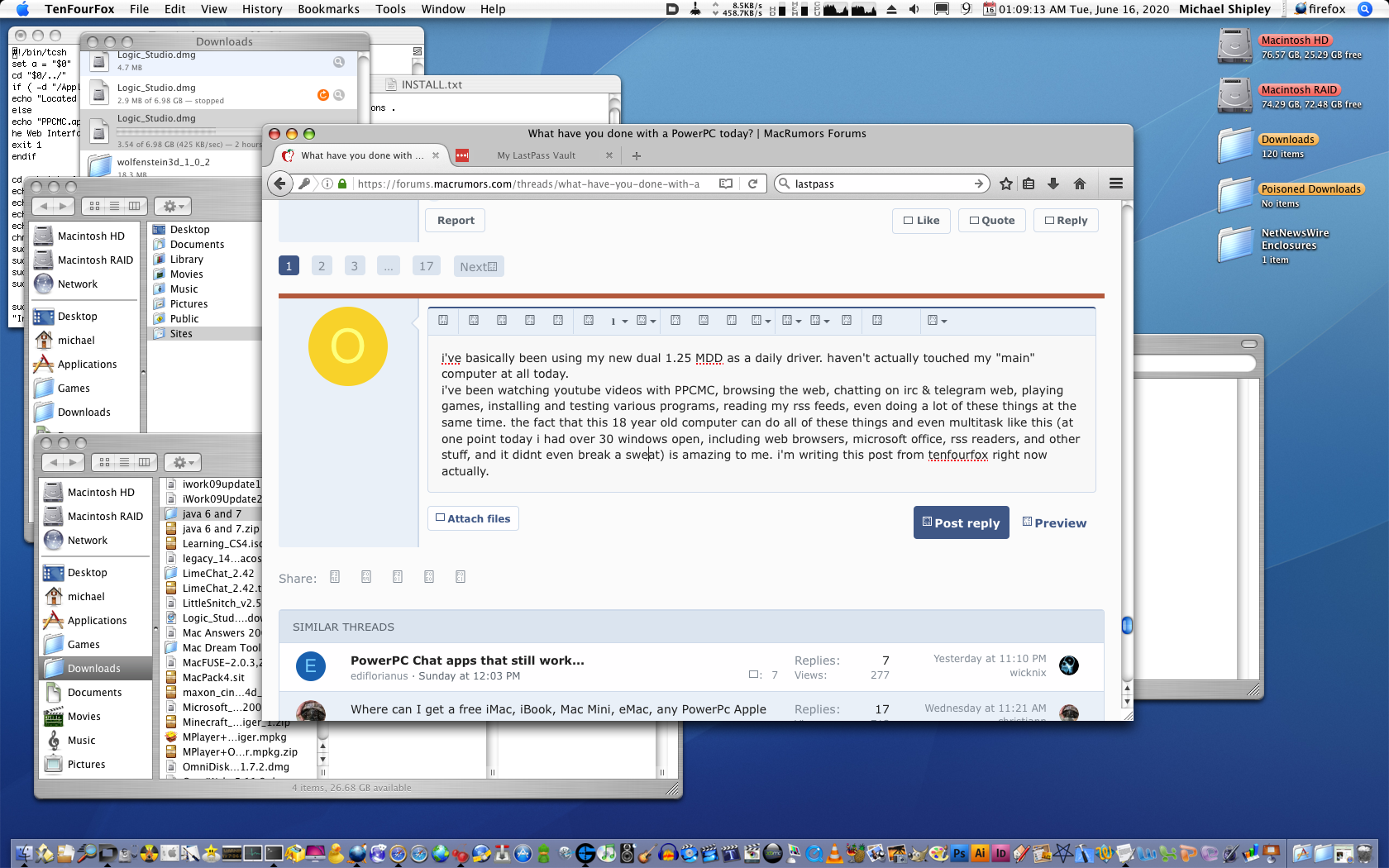1389x868 pixels.
Task: Open Action gear menu in Downloads Finder window
Action: click(183, 462)
